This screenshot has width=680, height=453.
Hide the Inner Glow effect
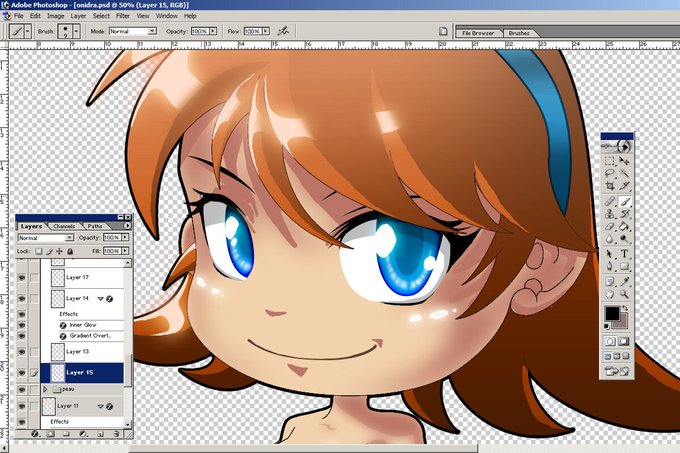pos(22,325)
